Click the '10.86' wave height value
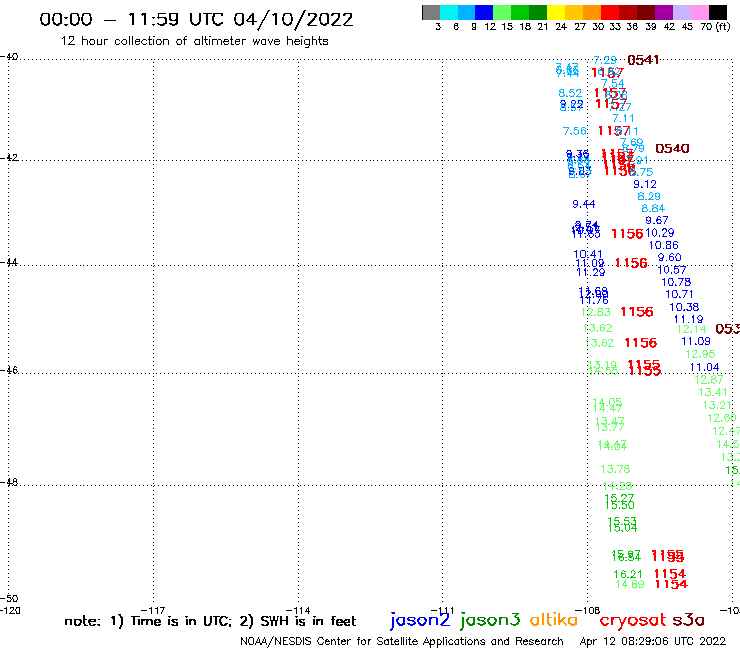The height and width of the screenshot is (650, 740). point(664,245)
